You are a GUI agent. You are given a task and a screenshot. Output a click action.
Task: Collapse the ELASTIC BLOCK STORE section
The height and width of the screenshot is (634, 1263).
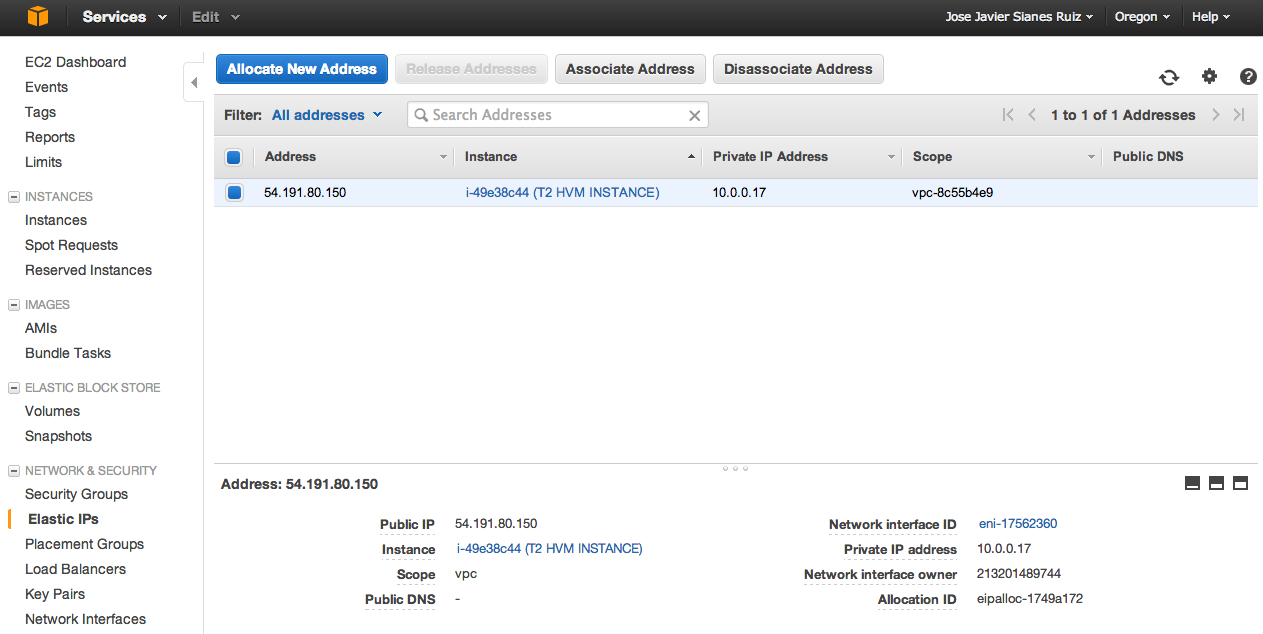[14, 388]
